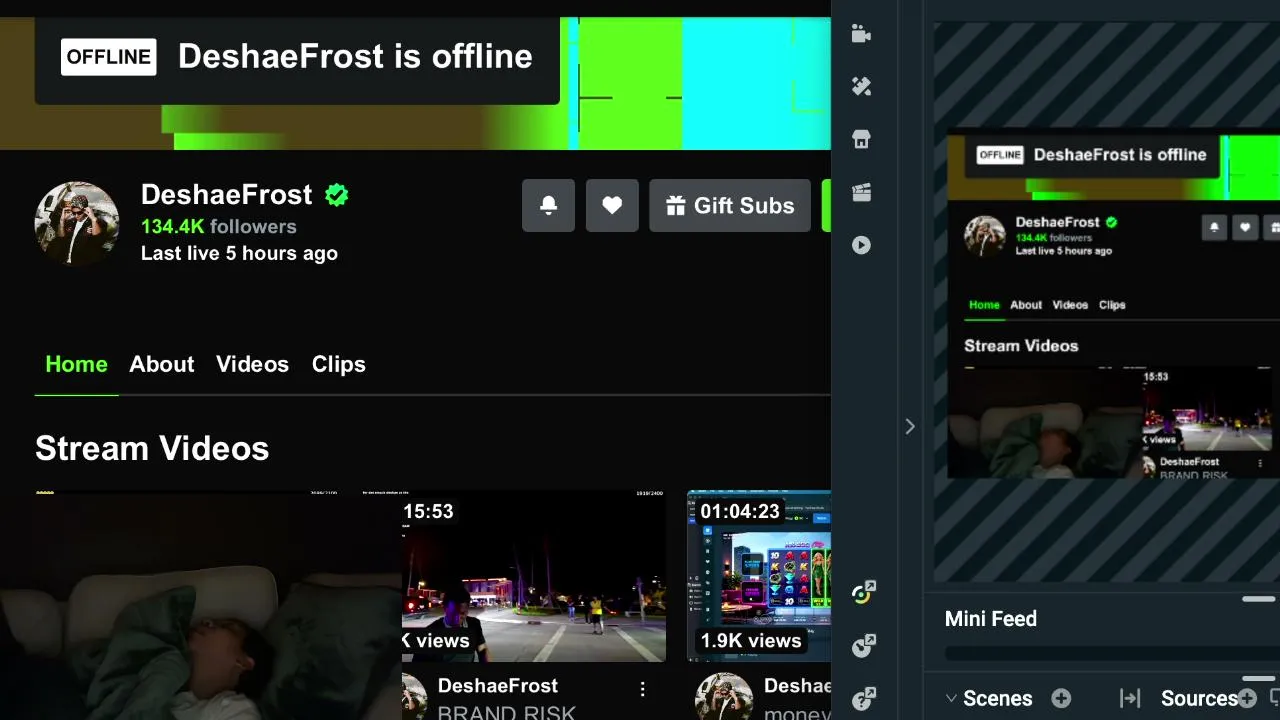Click DeshaeFrost's profile avatar

pos(77,224)
